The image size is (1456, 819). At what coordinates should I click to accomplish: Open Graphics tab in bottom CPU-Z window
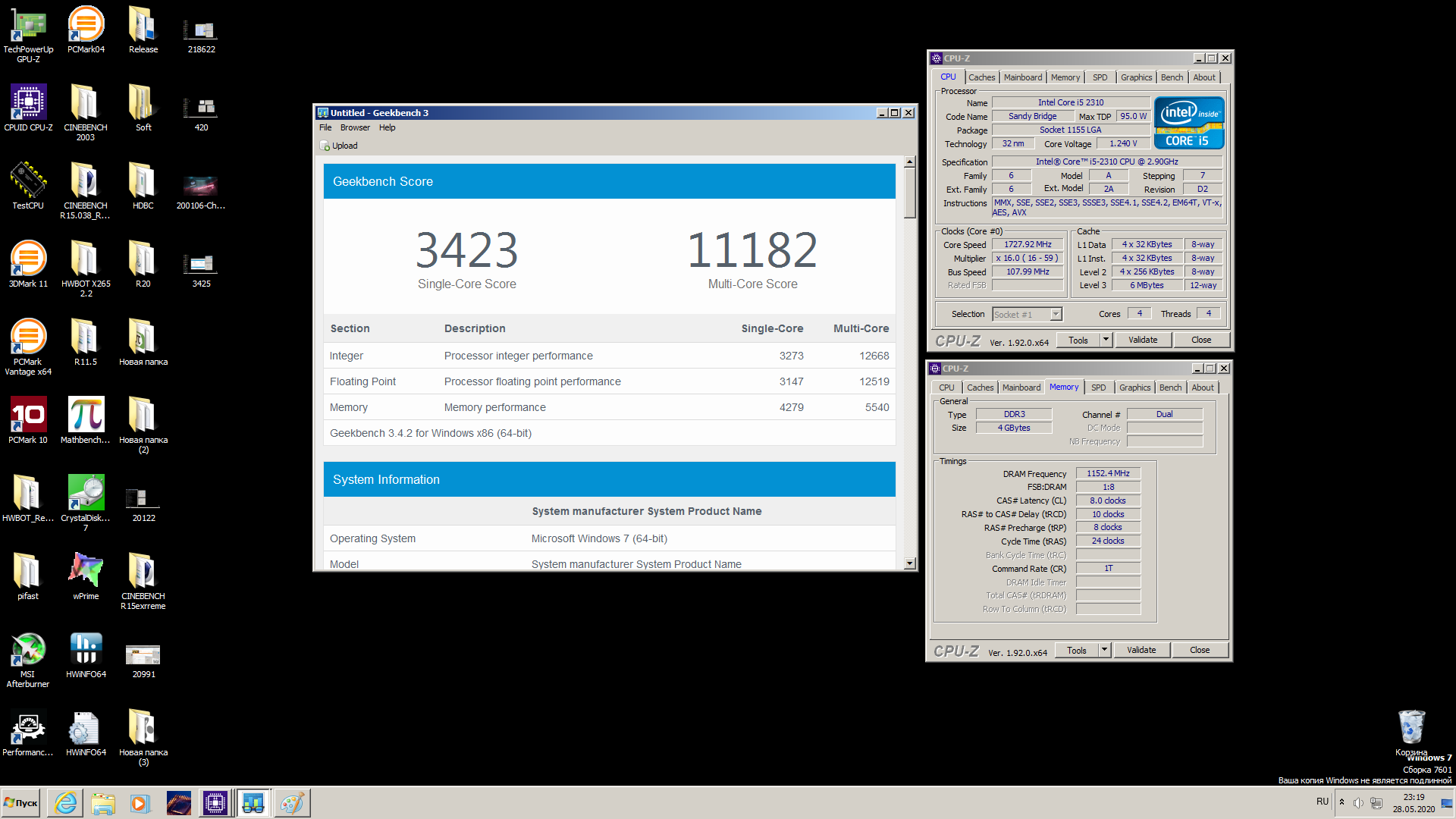click(1134, 388)
